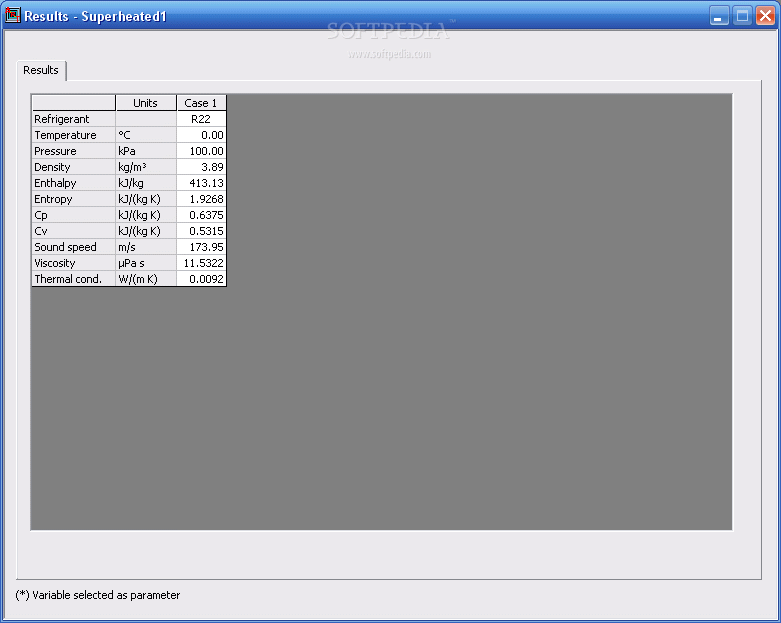Select the 413.13 enthalpy value
781x623 pixels.
point(201,183)
